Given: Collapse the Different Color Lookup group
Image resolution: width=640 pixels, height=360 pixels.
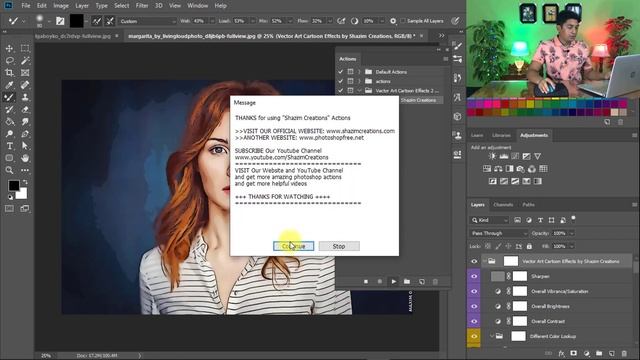Looking at the screenshot, I should [x=492, y=336].
